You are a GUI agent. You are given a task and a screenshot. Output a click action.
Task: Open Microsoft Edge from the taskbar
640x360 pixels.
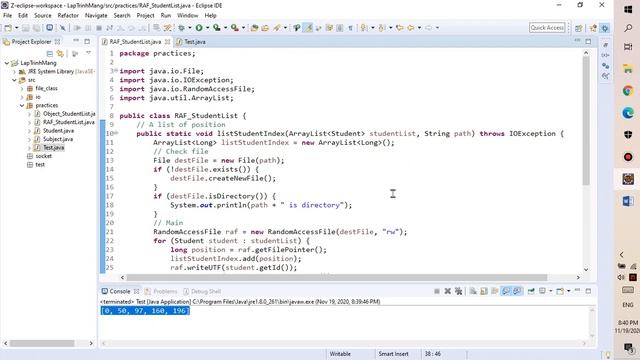628,113
